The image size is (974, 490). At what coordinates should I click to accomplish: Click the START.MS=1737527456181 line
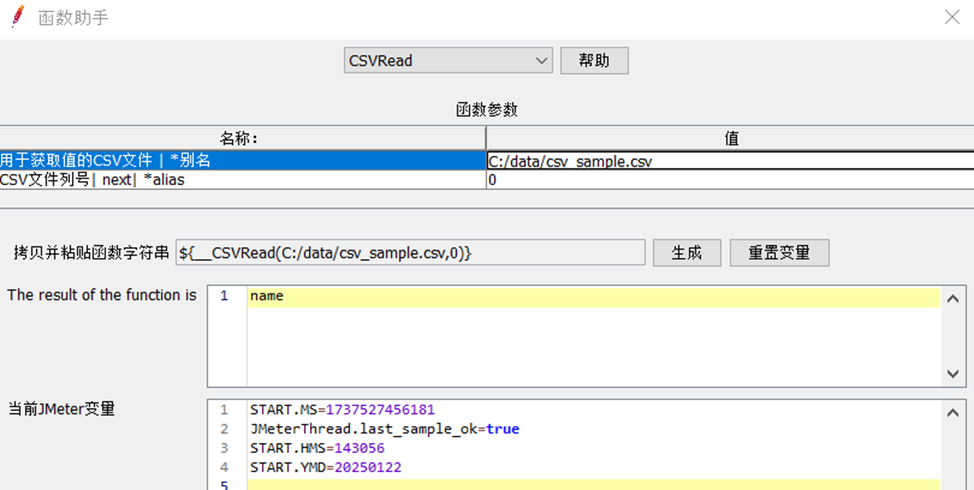343,411
